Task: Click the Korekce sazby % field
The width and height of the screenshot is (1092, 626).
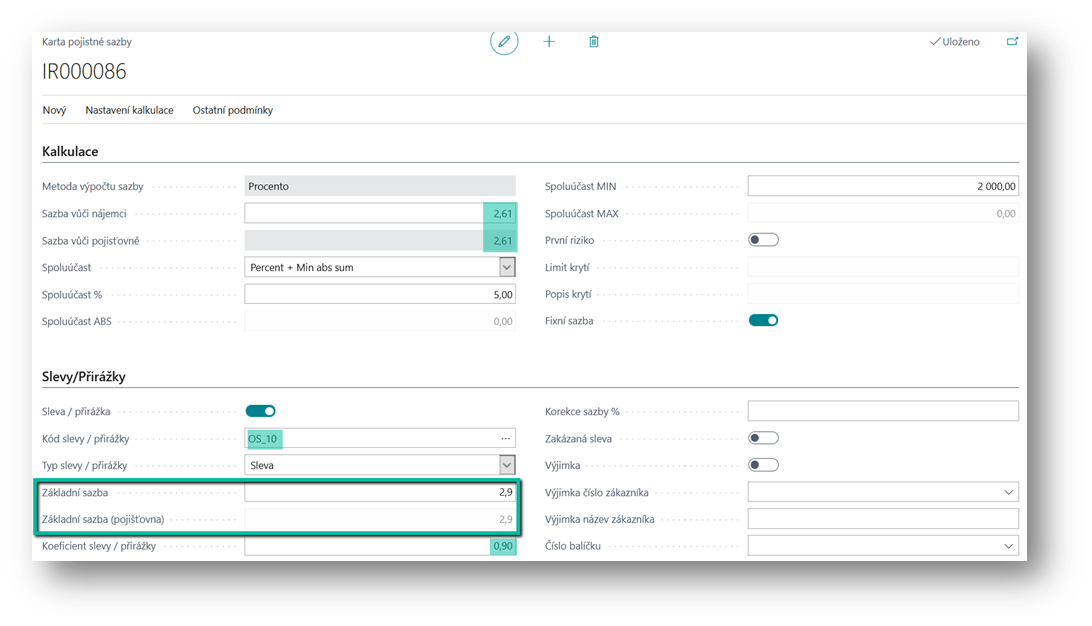Action: tap(882, 411)
